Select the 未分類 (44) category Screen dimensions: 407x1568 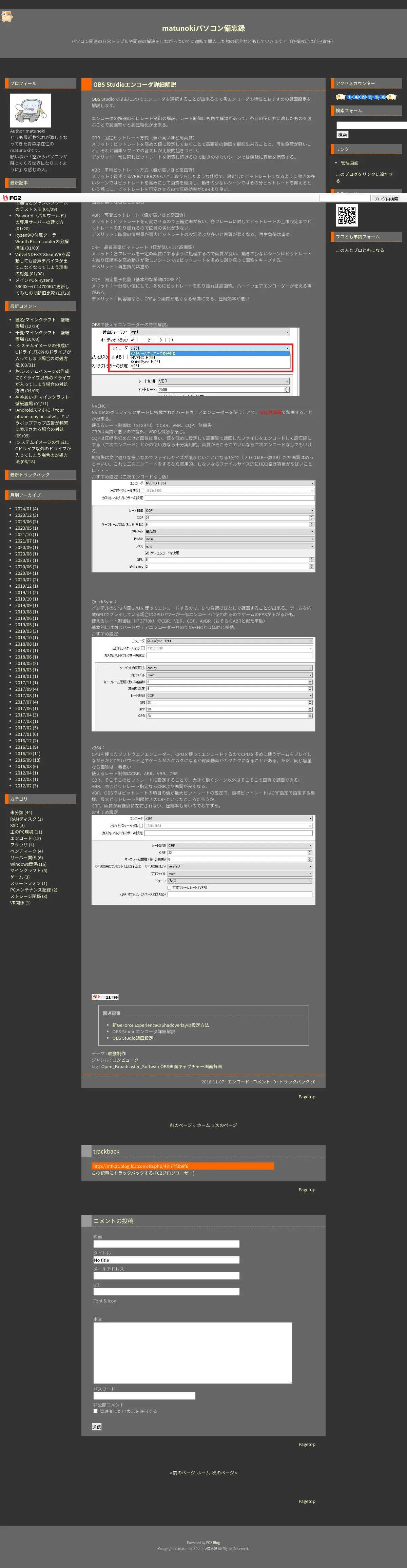(21, 812)
